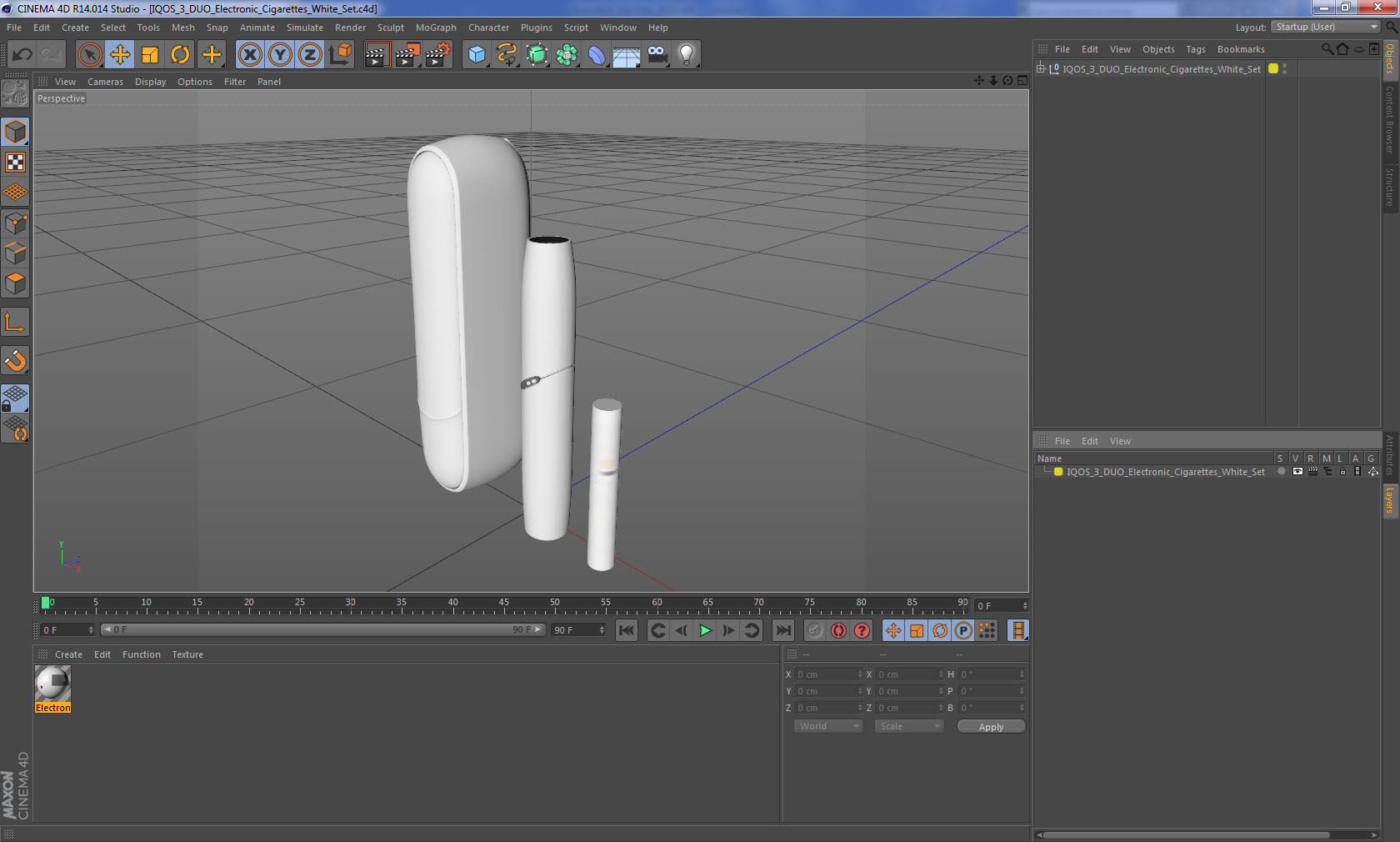Toggle Locked Workplane
Screen dimensions: 1400x842
tap(15, 398)
